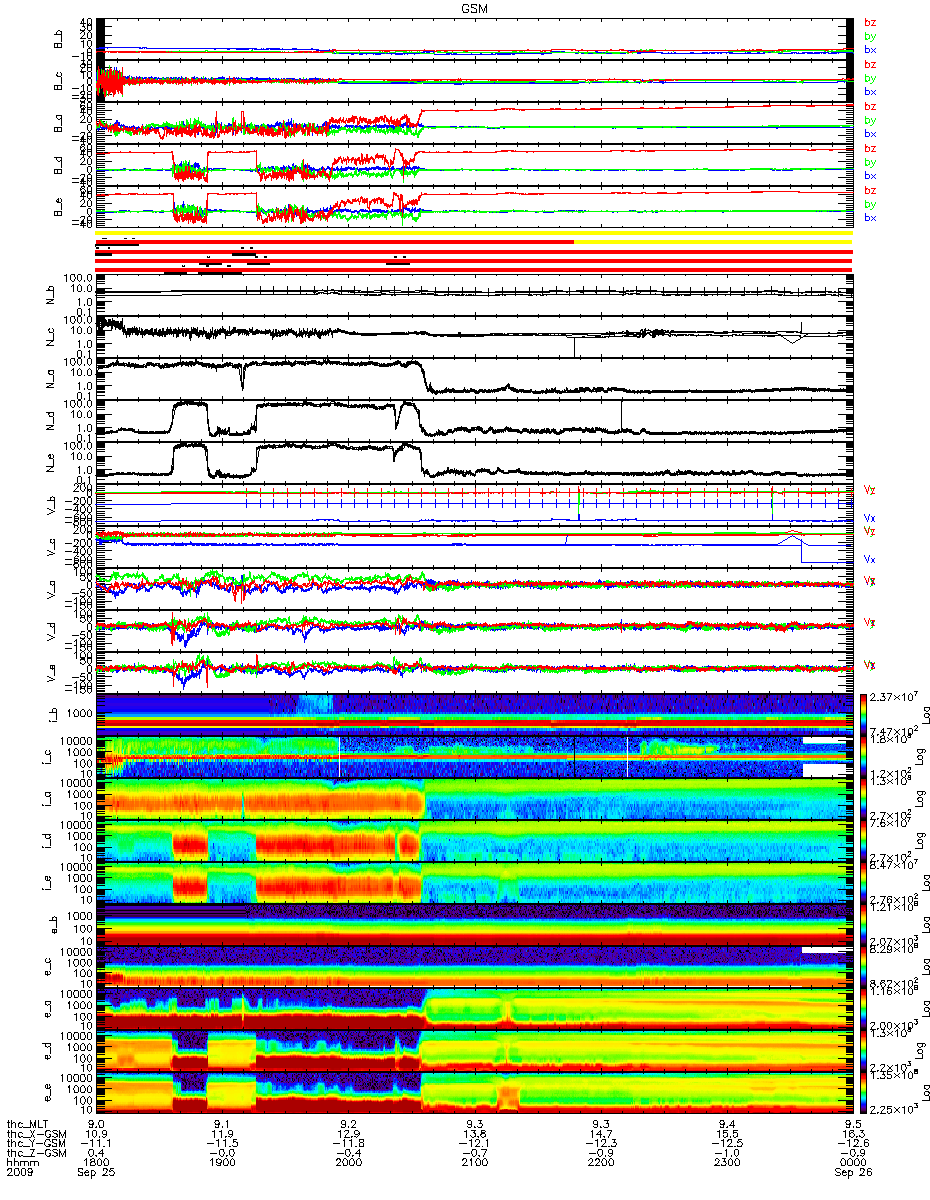Screen dimensions: 930x1200
Task: Click the Sep 25 date label
Action: (97, 1172)
